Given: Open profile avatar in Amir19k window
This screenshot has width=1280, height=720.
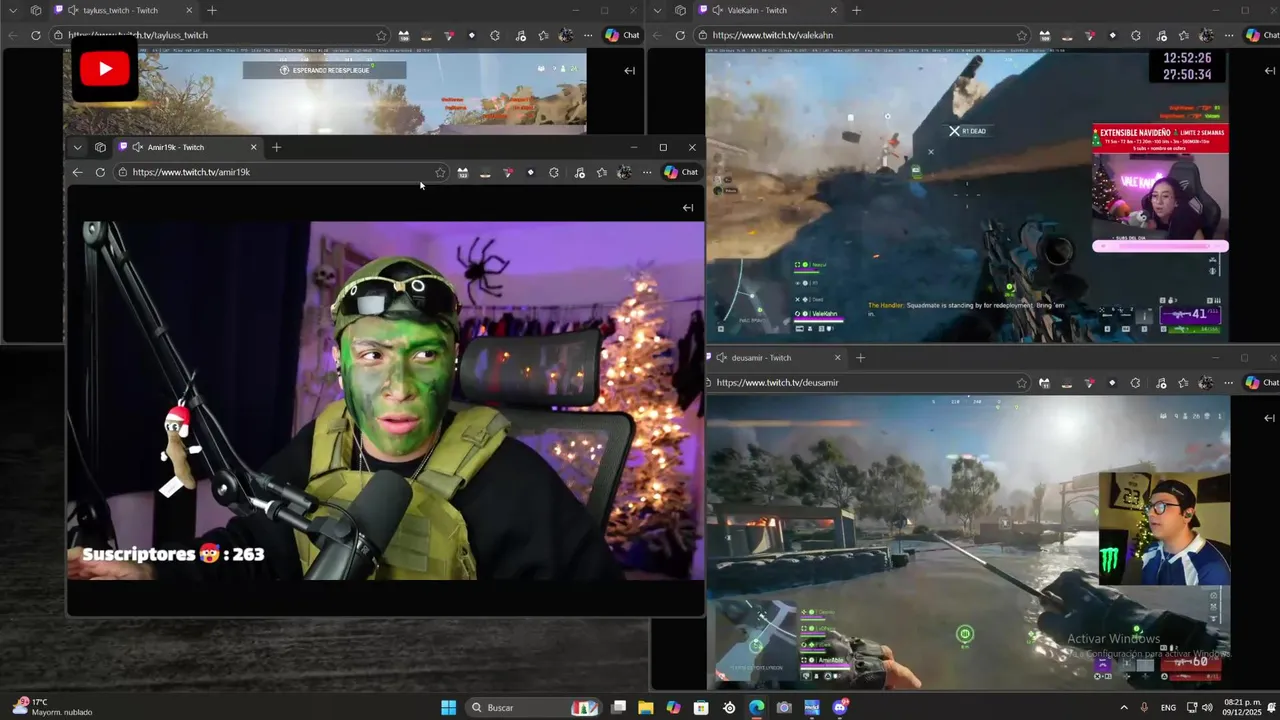Looking at the screenshot, I should (624, 172).
